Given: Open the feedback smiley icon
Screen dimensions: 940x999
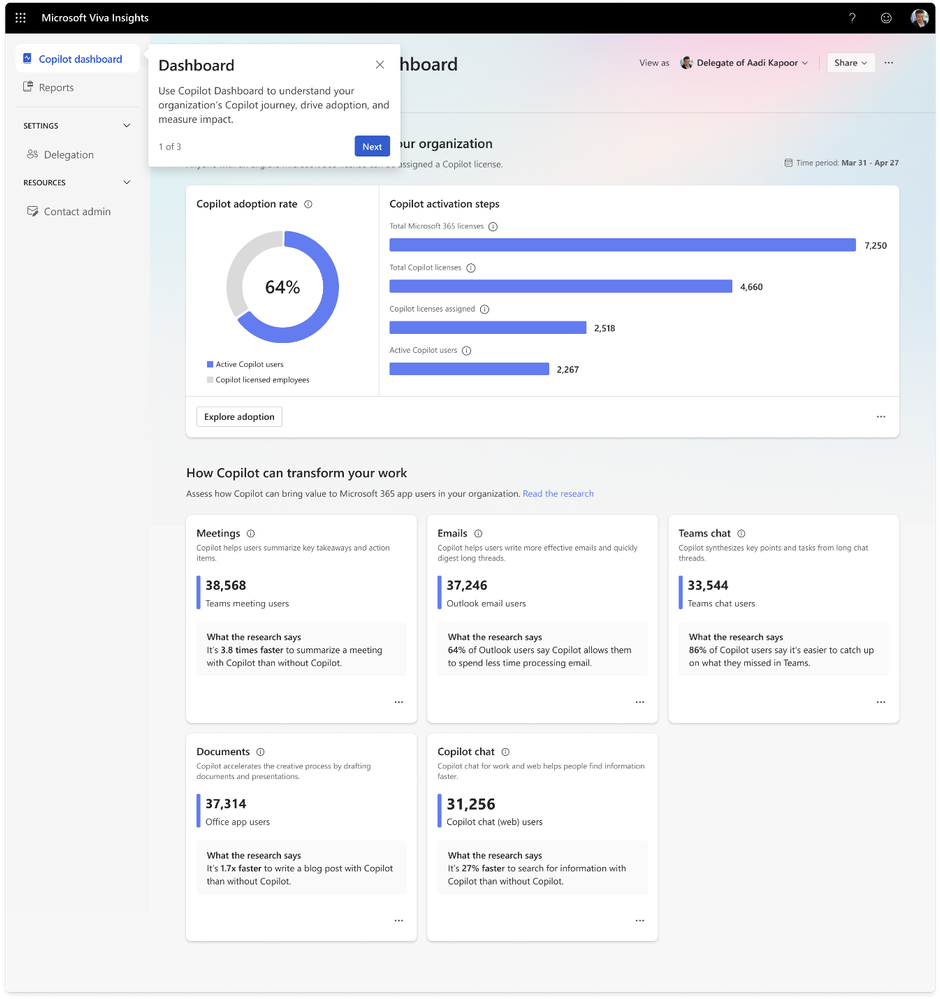Looking at the screenshot, I should 886,18.
